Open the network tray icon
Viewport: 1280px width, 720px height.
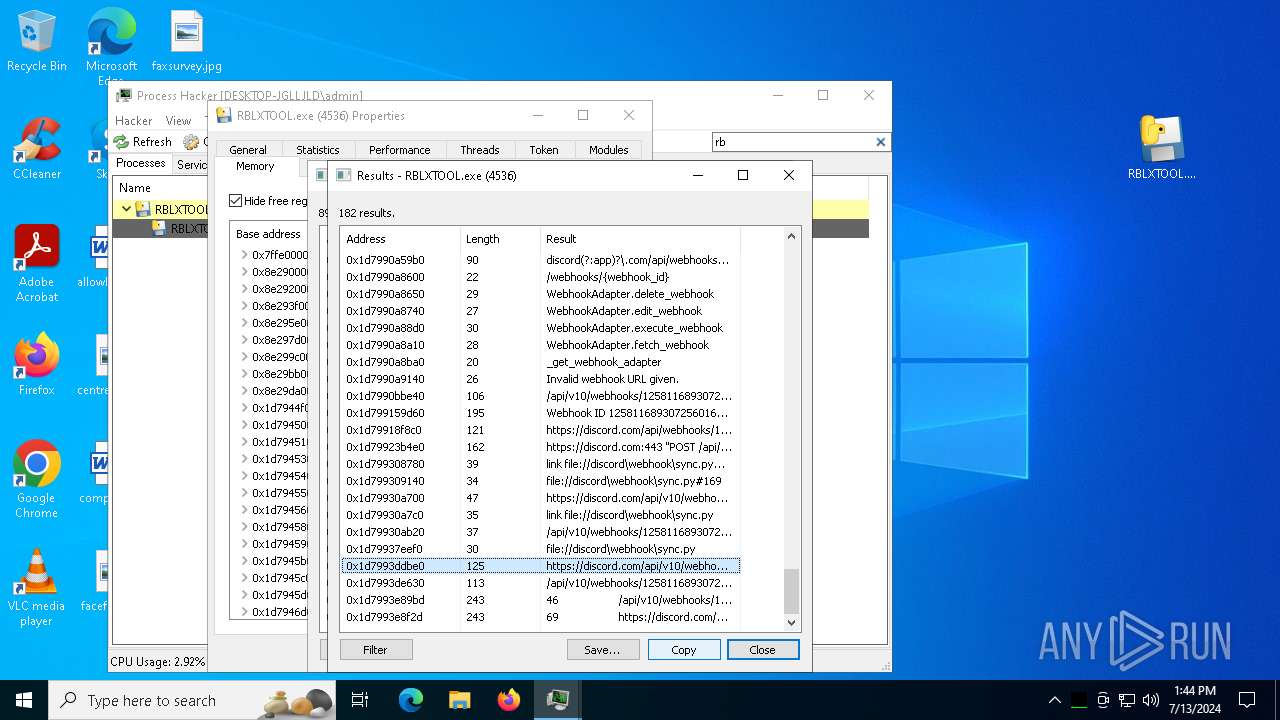coord(1127,700)
